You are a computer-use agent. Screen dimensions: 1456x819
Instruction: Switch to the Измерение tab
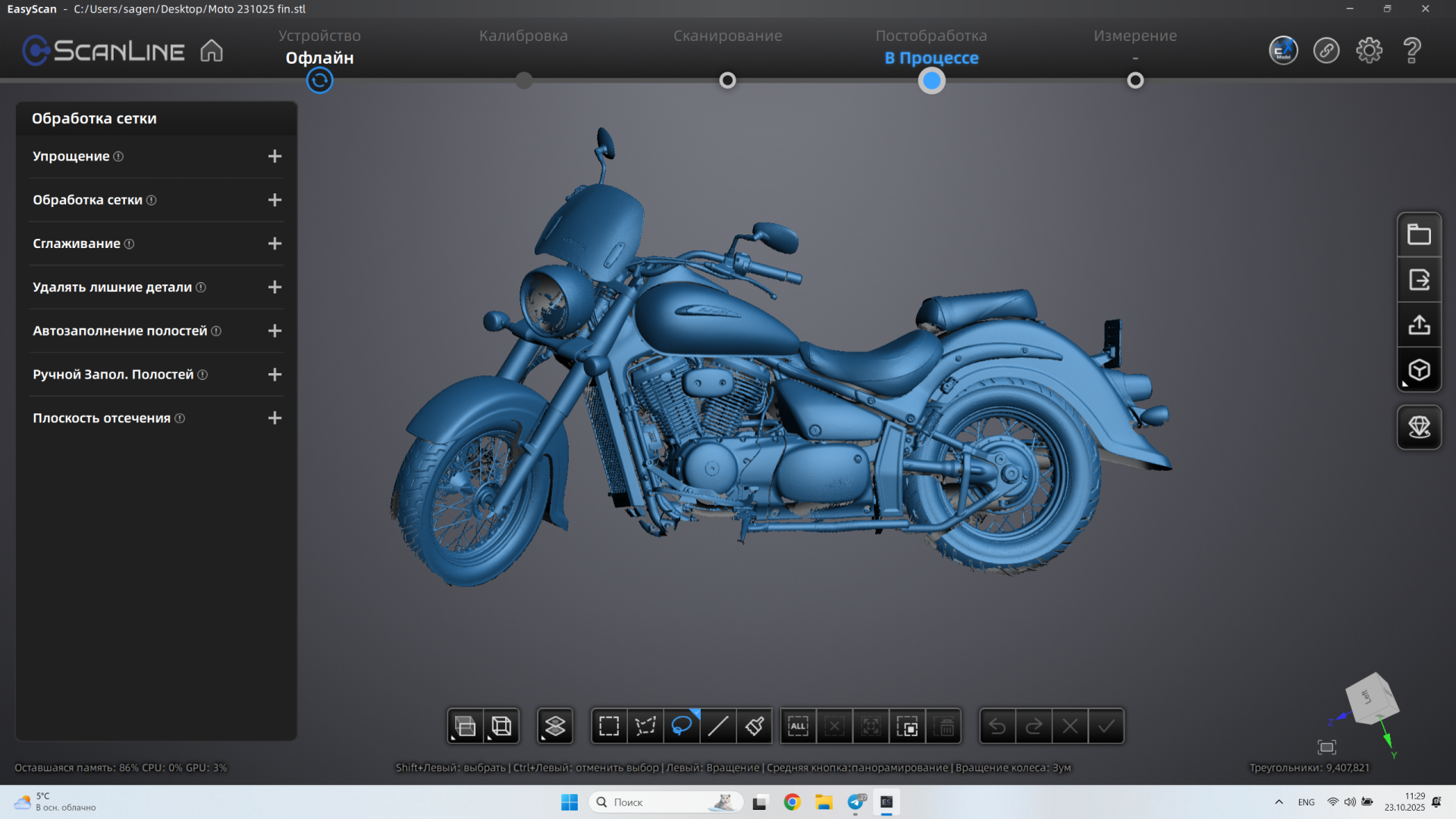point(1134,36)
